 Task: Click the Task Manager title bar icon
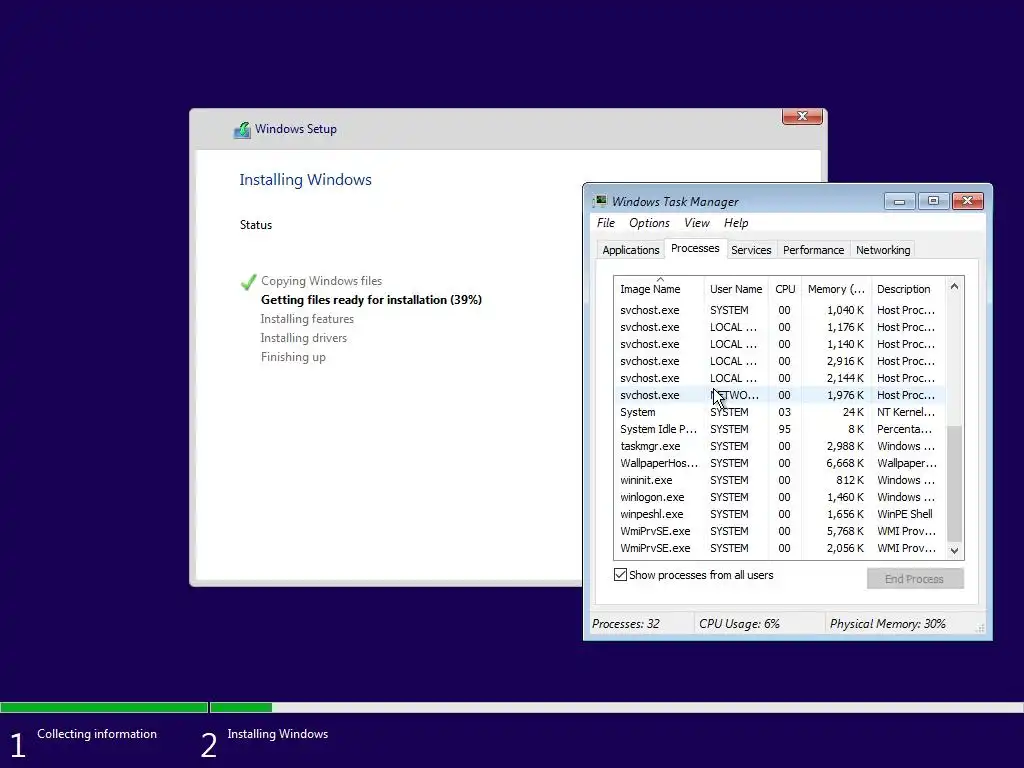click(600, 201)
